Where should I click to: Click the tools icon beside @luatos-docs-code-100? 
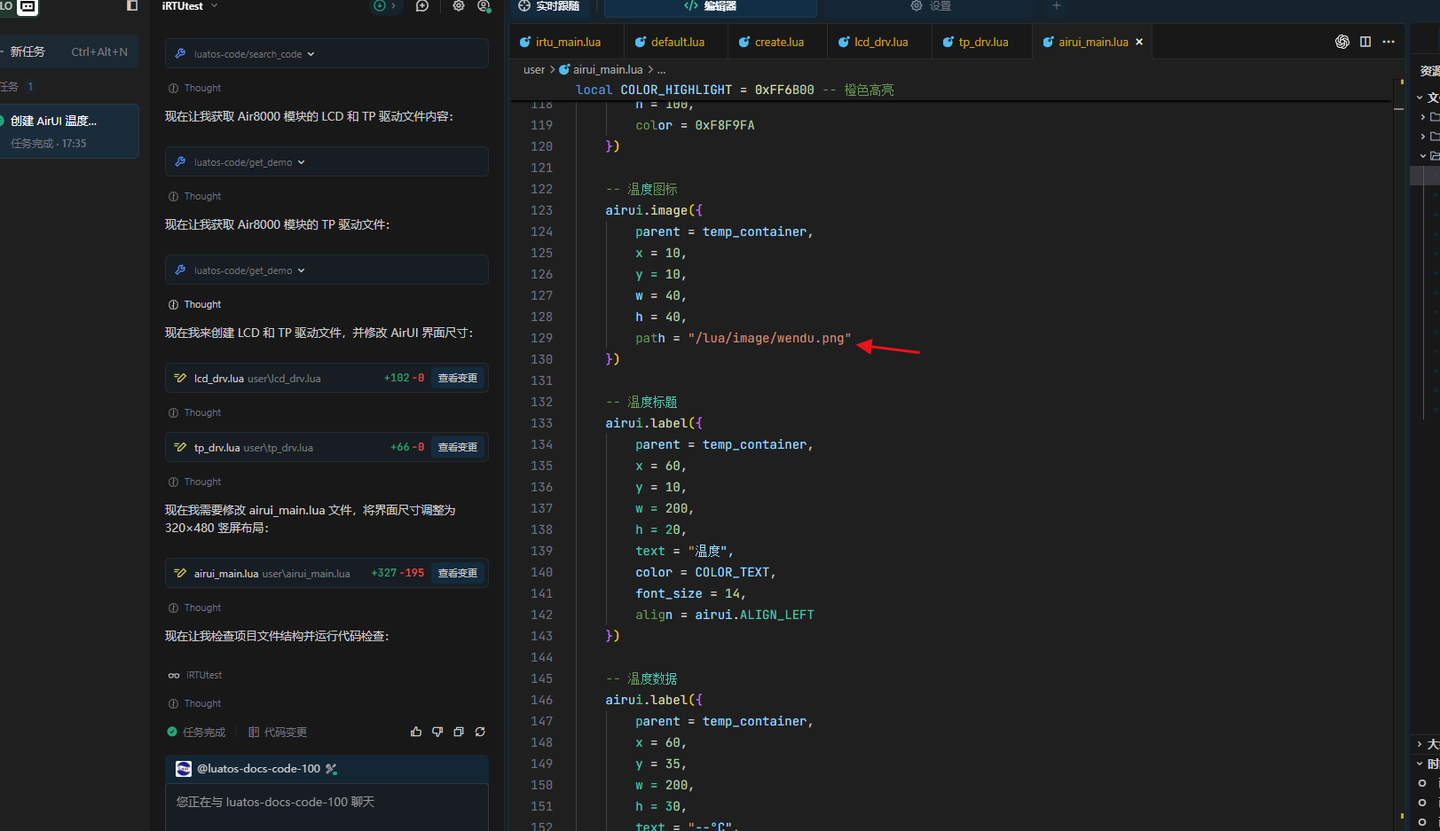click(331, 769)
